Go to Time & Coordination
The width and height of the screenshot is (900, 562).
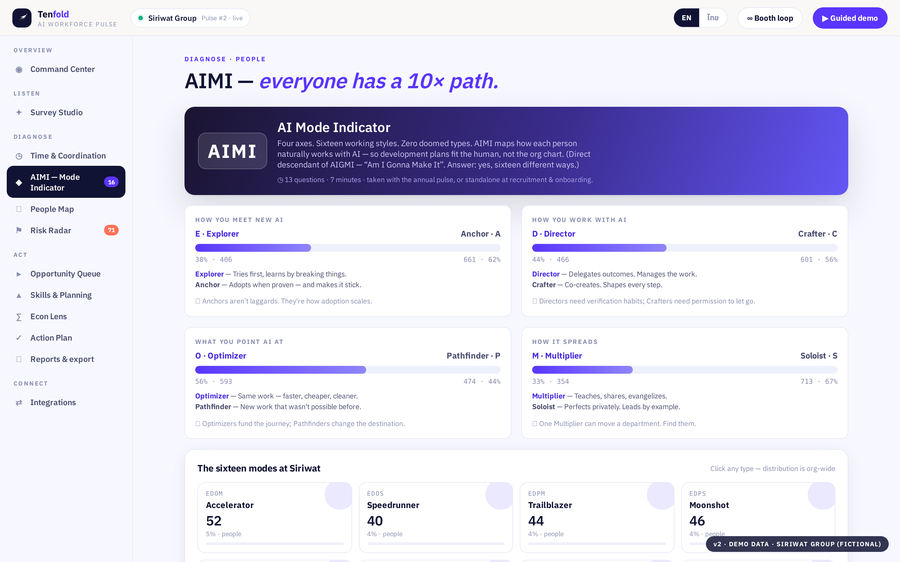[x=66, y=156]
